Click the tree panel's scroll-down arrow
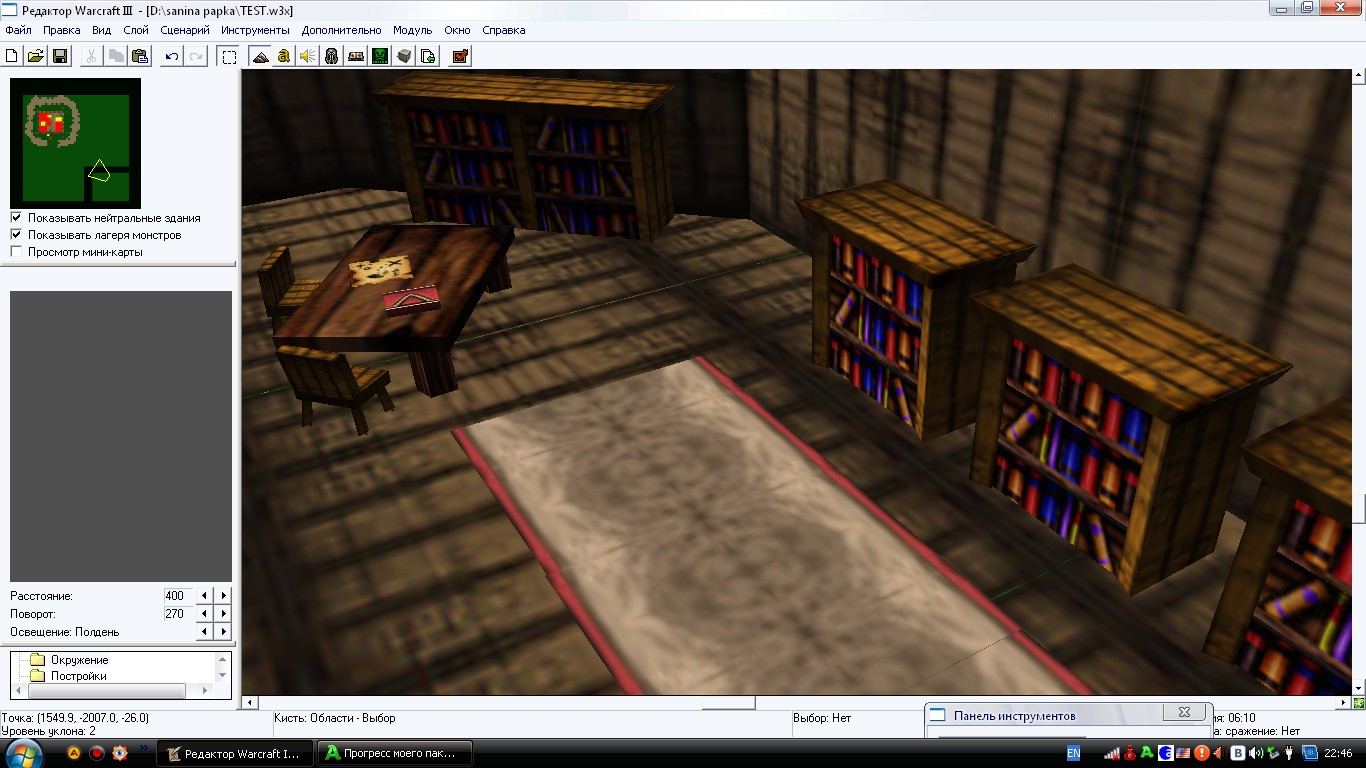1366x768 pixels. tap(222, 676)
